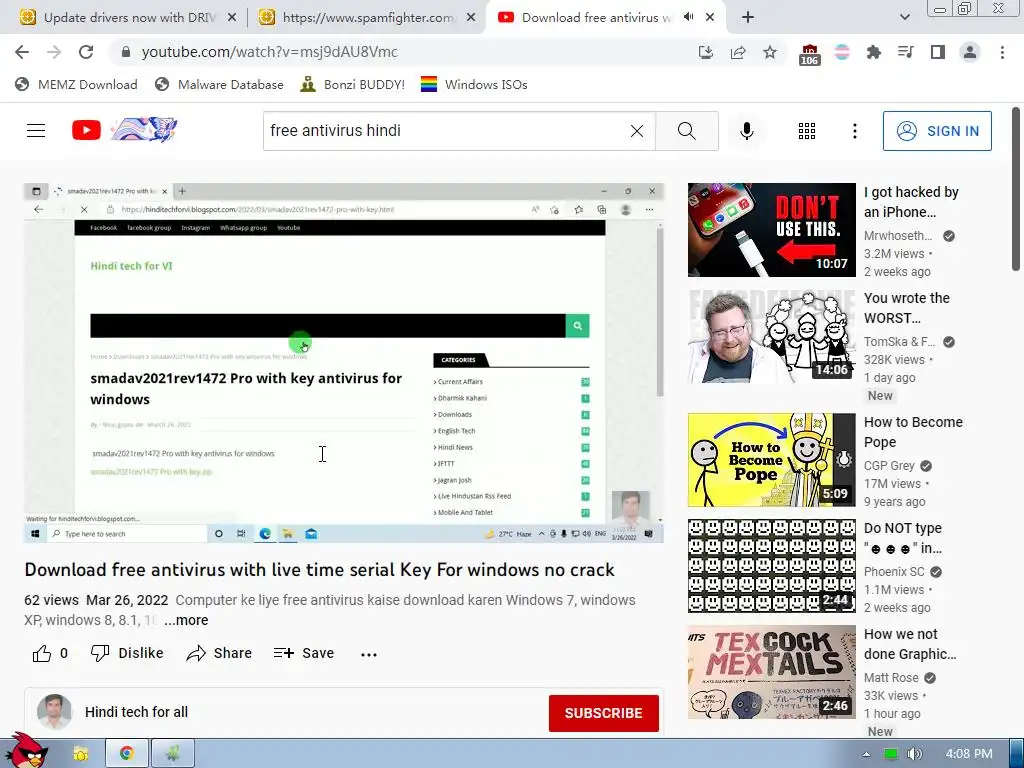Select the Download free antivirus tab
The height and width of the screenshot is (768, 1024).
[x=598, y=17]
